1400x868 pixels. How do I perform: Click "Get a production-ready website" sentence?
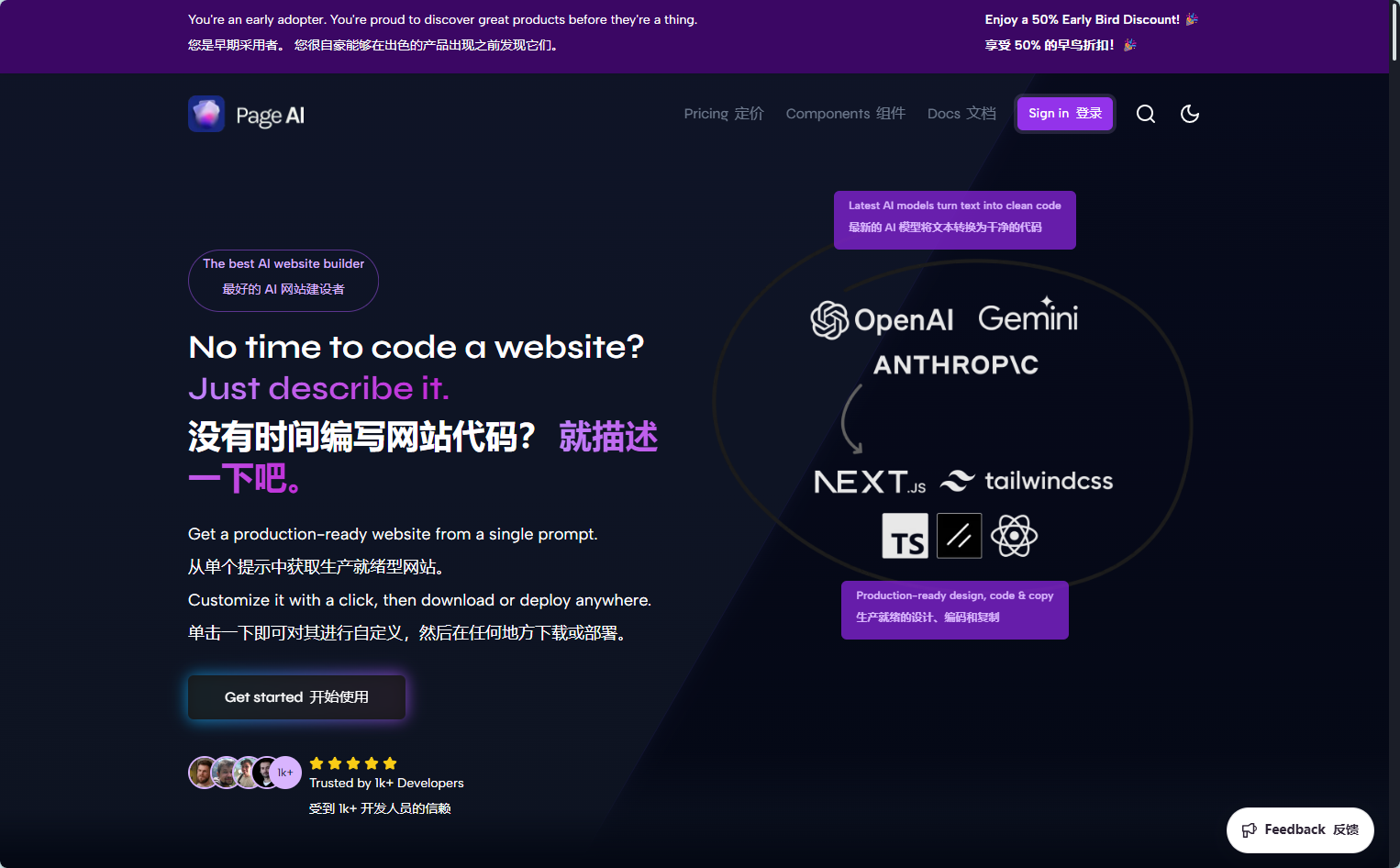point(393,534)
